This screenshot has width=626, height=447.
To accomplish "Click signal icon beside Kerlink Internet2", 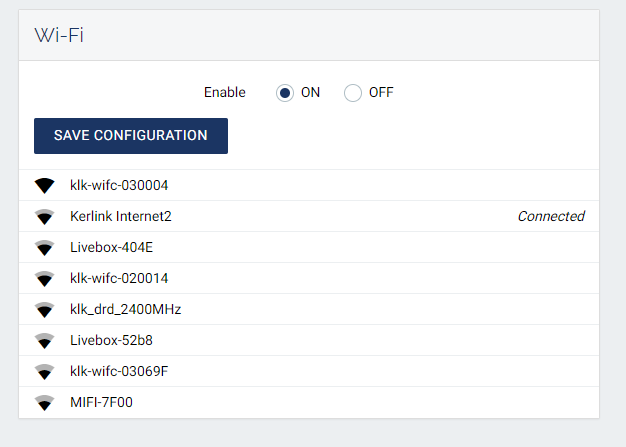I will [44, 217].
